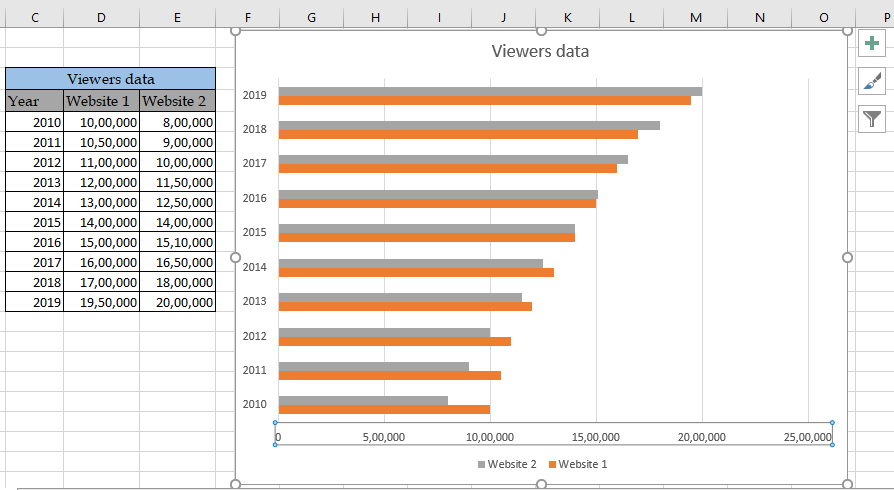Click the 'Website 2' table header cell
Image resolution: width=894 pixels, height=490 pixels.
[177, 101]
